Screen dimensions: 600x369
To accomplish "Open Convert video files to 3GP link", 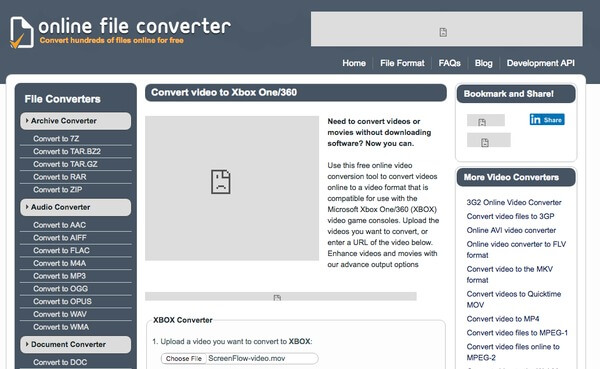I will 510,216.
